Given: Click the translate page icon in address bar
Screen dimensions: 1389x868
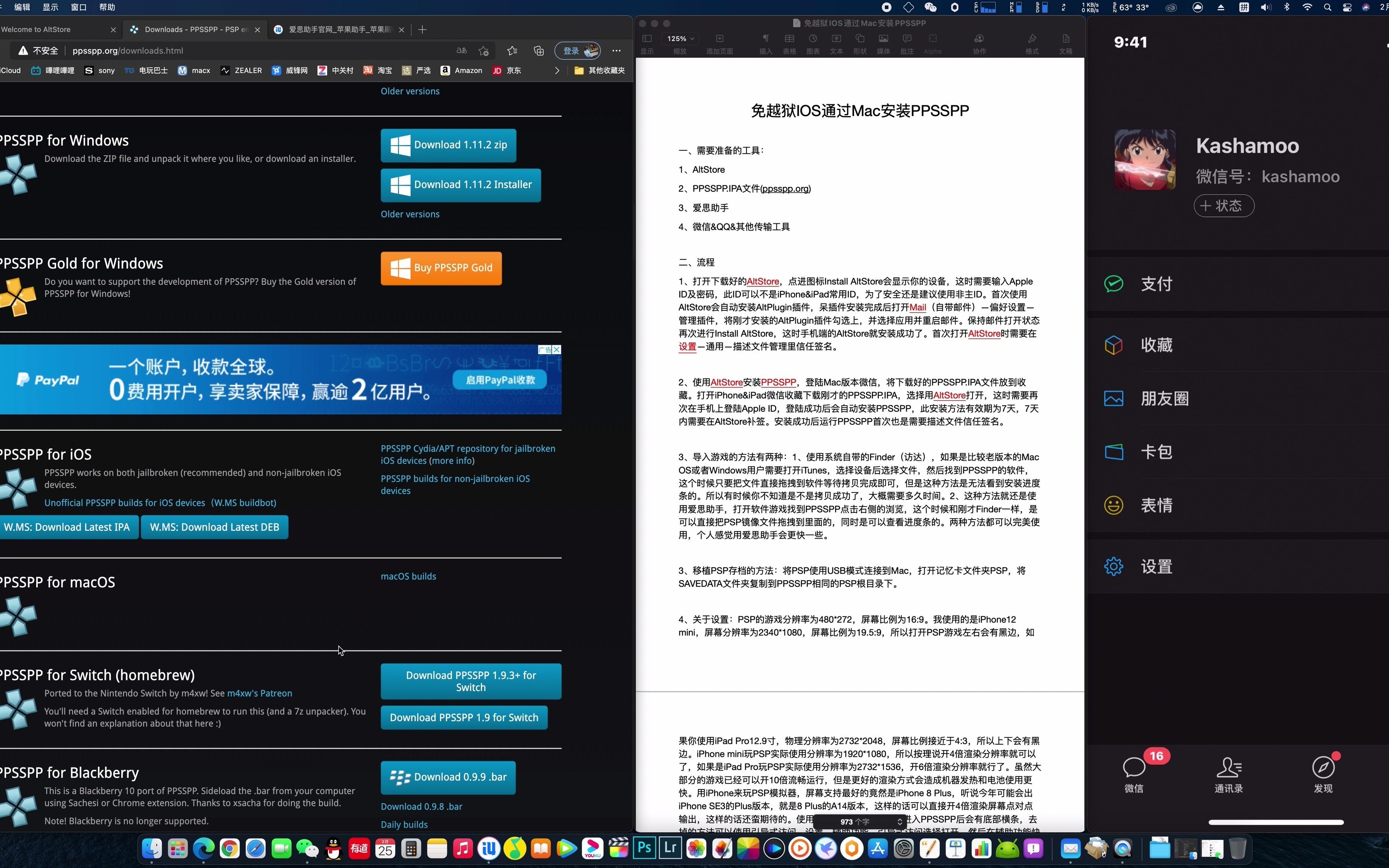Looking at the screenshot, I should pos(462,50).
